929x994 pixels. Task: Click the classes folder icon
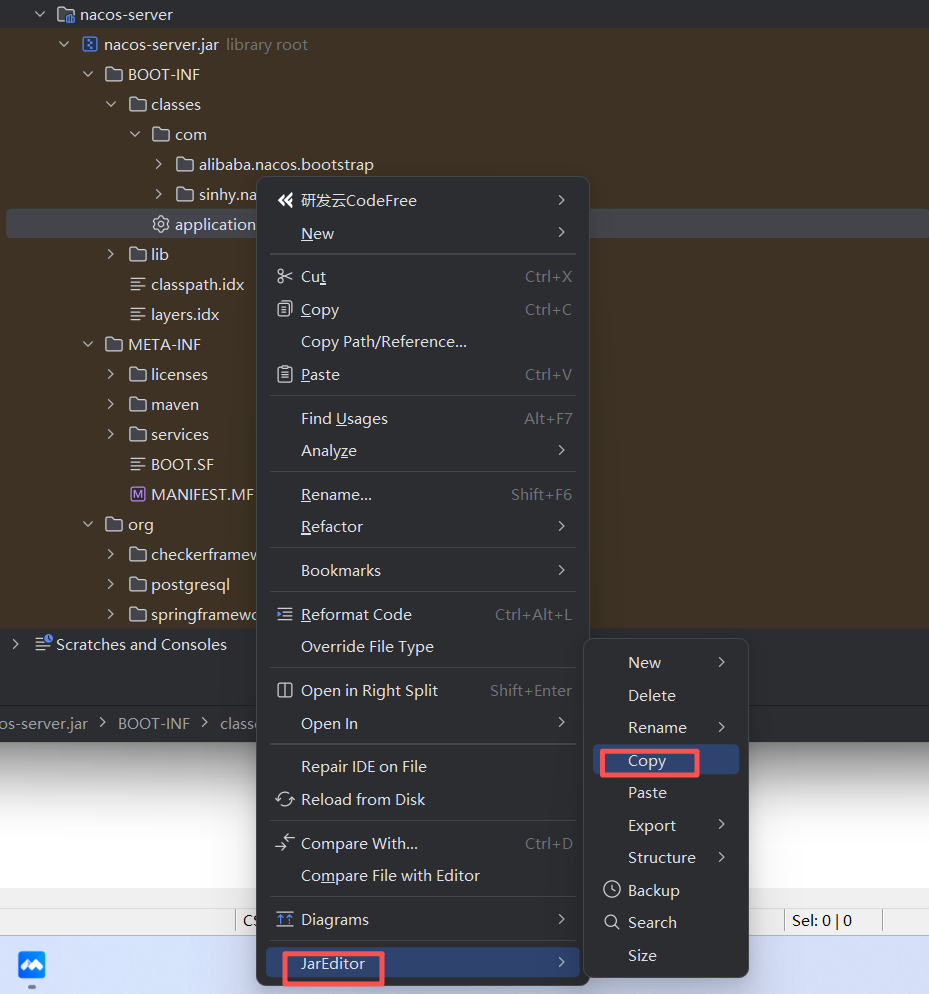(138, 105)
